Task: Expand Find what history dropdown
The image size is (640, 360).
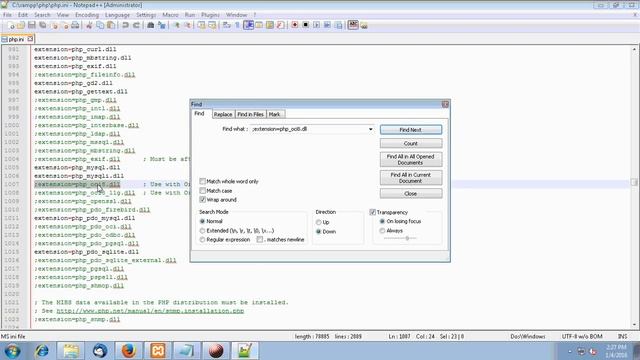Action: (x=371, y=129)
